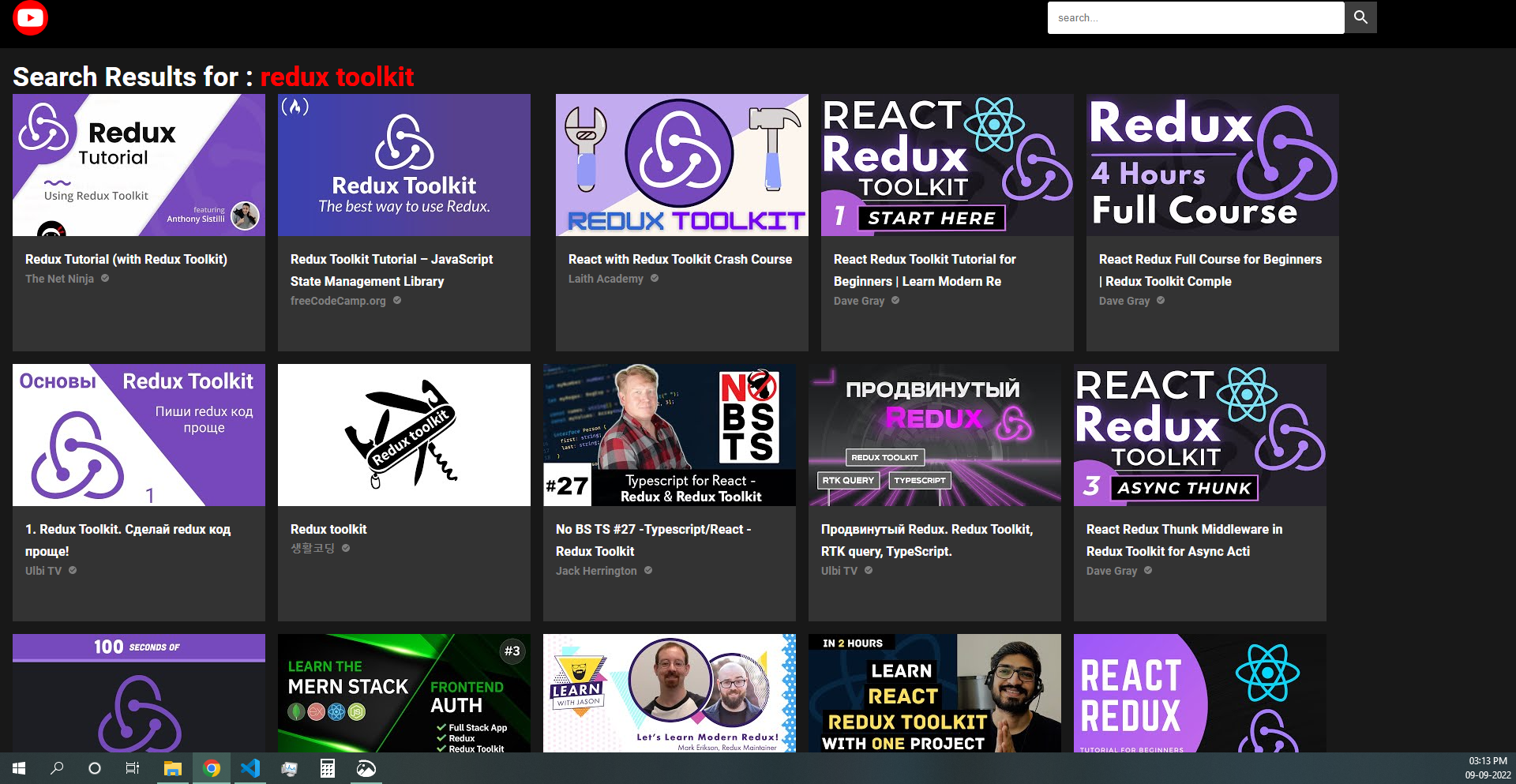Open the Calculator taskbar icon

[x=328, y=768]
